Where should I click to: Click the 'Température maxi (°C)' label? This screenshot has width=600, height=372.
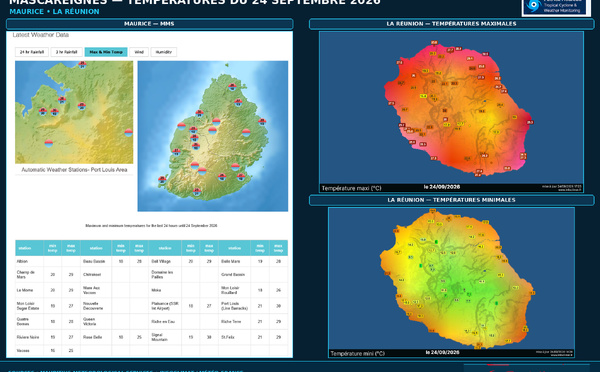pyautogui.click(x=351, y=188)
